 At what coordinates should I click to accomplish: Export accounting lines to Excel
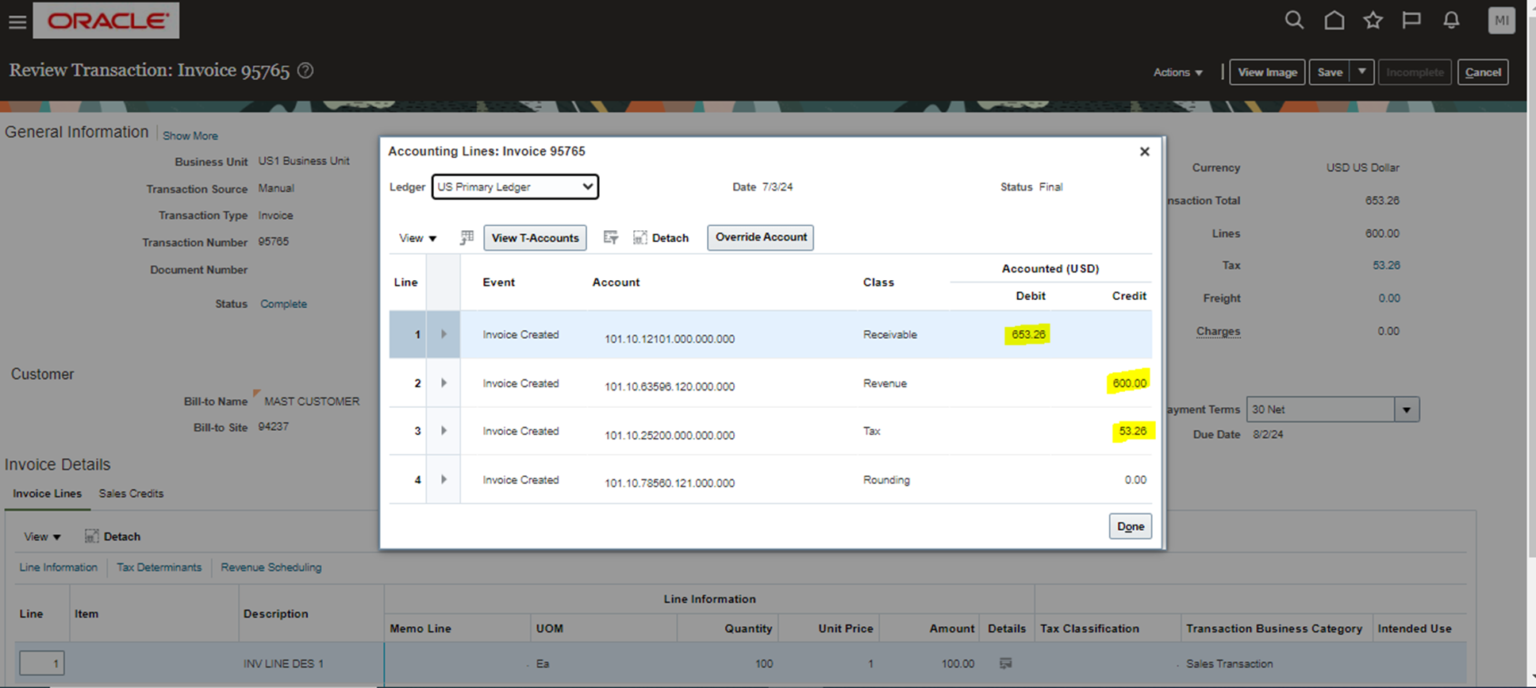(466, 237)
